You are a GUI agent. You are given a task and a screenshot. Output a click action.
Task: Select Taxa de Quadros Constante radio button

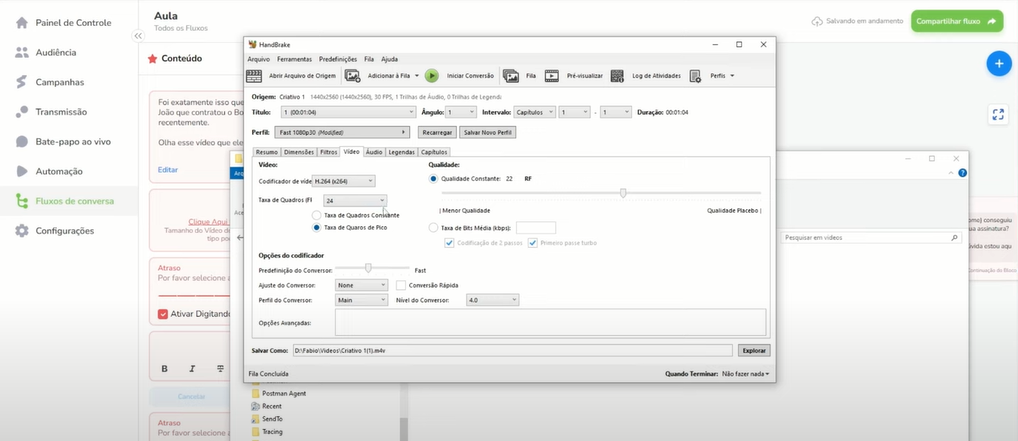click(316, 215)
